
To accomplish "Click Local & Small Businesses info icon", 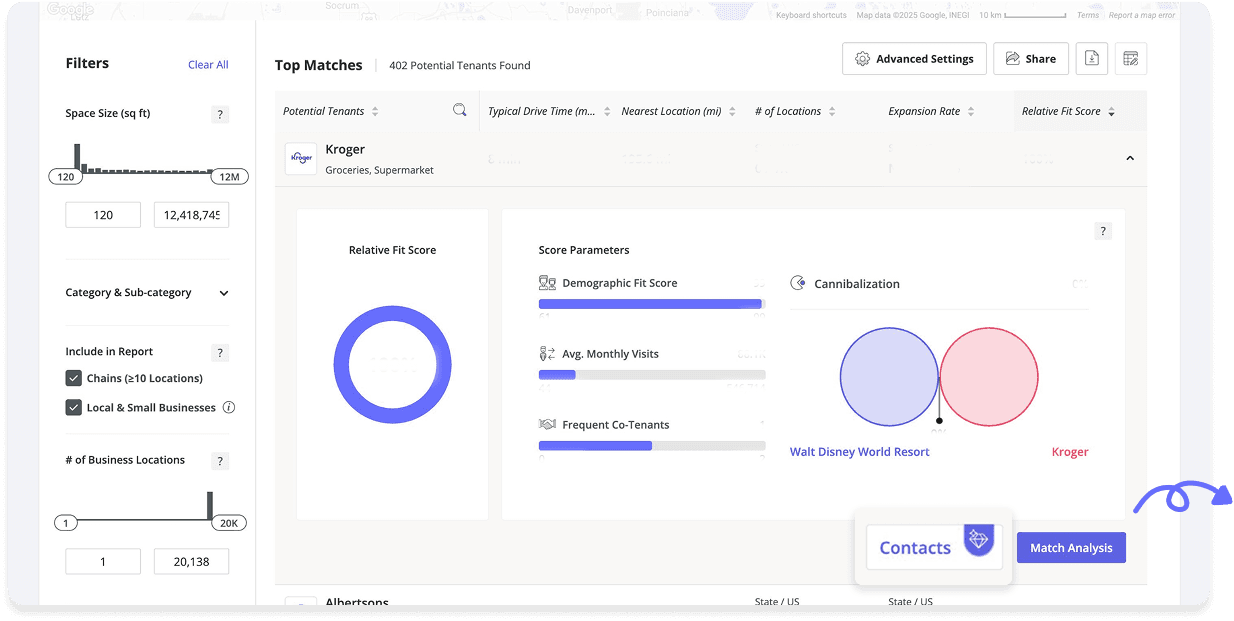I will (229, 407).
